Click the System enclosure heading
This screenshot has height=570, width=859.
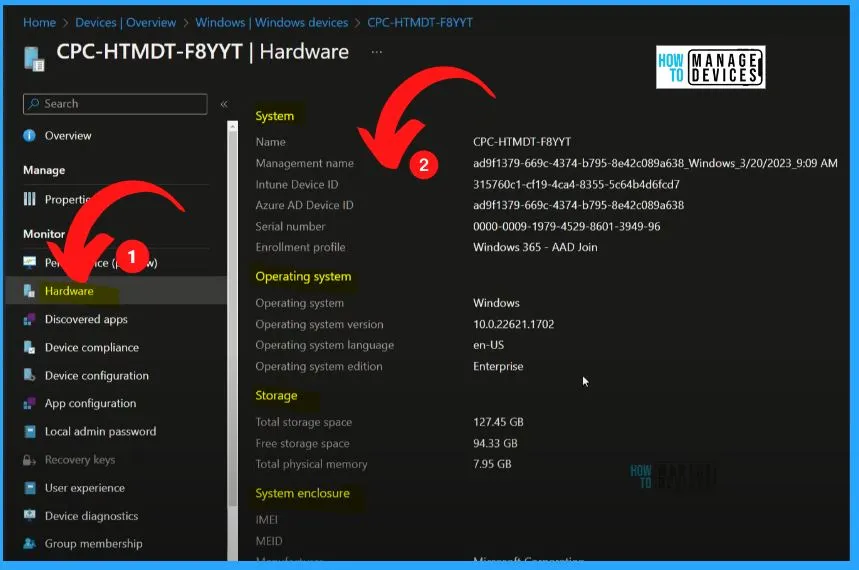pyautogui.click(x=302, y=493)
